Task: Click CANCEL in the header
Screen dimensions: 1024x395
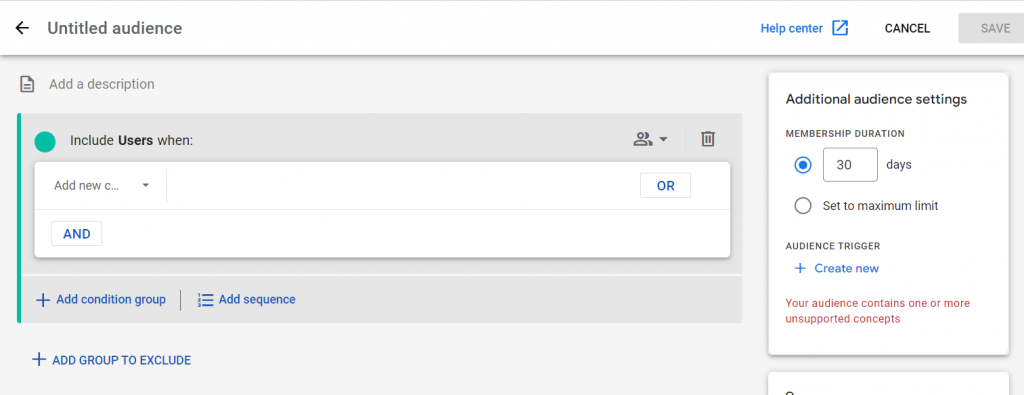Action: (x=907, y=28)
